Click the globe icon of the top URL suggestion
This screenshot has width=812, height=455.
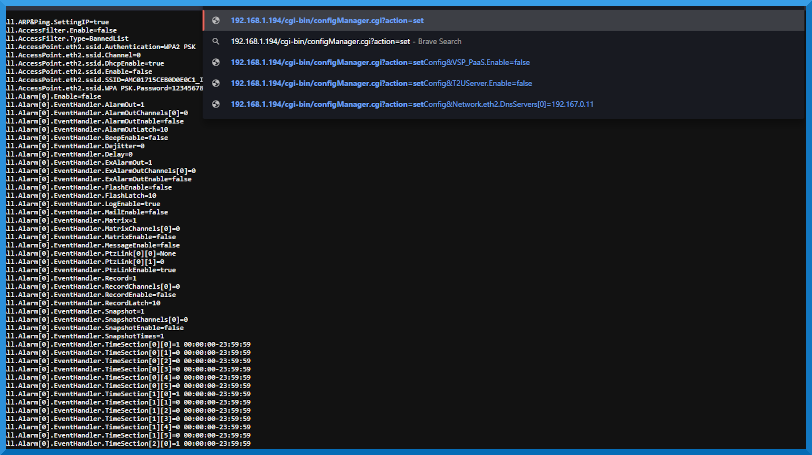click(x=215, y=20)
